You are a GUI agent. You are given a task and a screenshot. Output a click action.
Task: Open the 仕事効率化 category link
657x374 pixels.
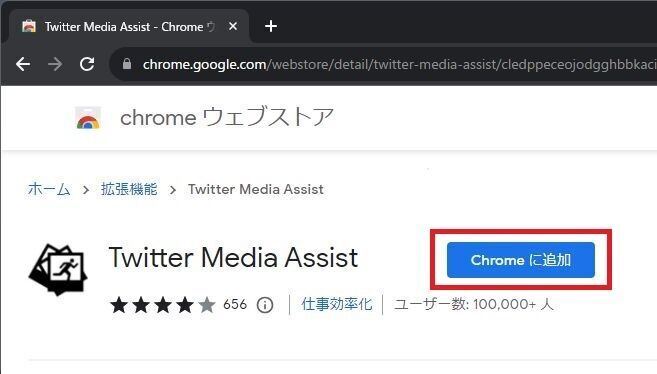coord(336,304)
